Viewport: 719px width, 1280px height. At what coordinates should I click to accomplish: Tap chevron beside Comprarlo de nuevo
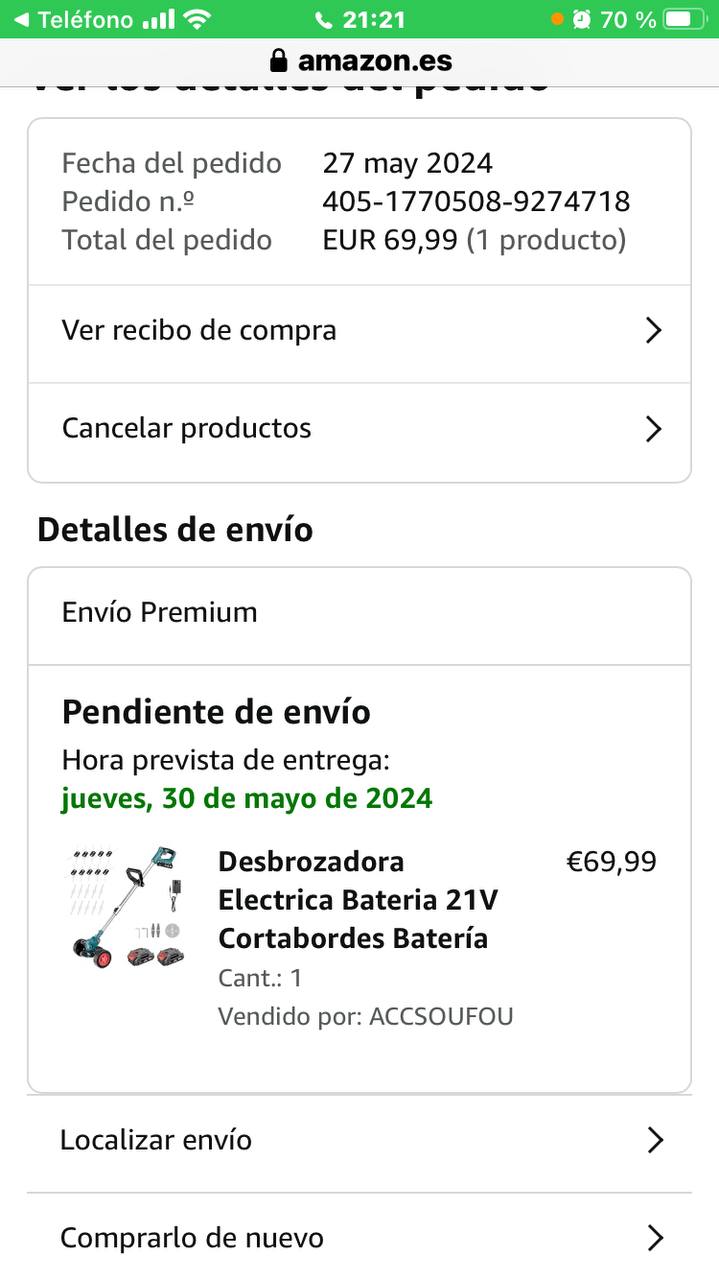click(x=655, y=1238)
